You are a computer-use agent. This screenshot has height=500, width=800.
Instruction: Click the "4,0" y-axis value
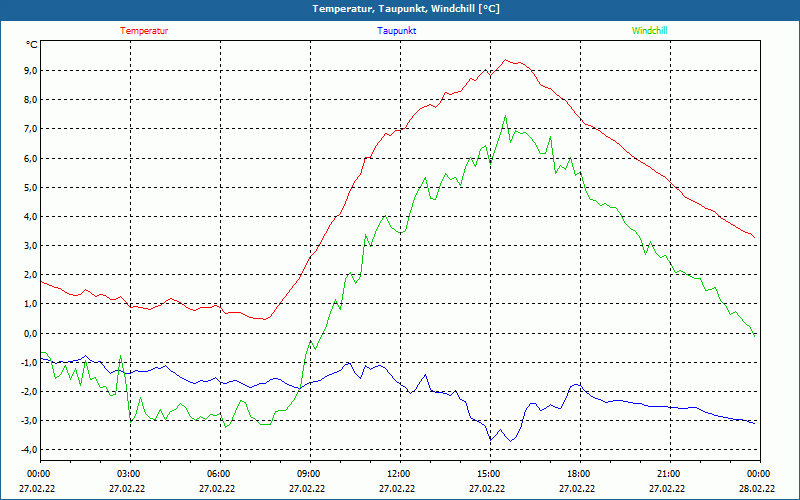[x=30, y=216]
